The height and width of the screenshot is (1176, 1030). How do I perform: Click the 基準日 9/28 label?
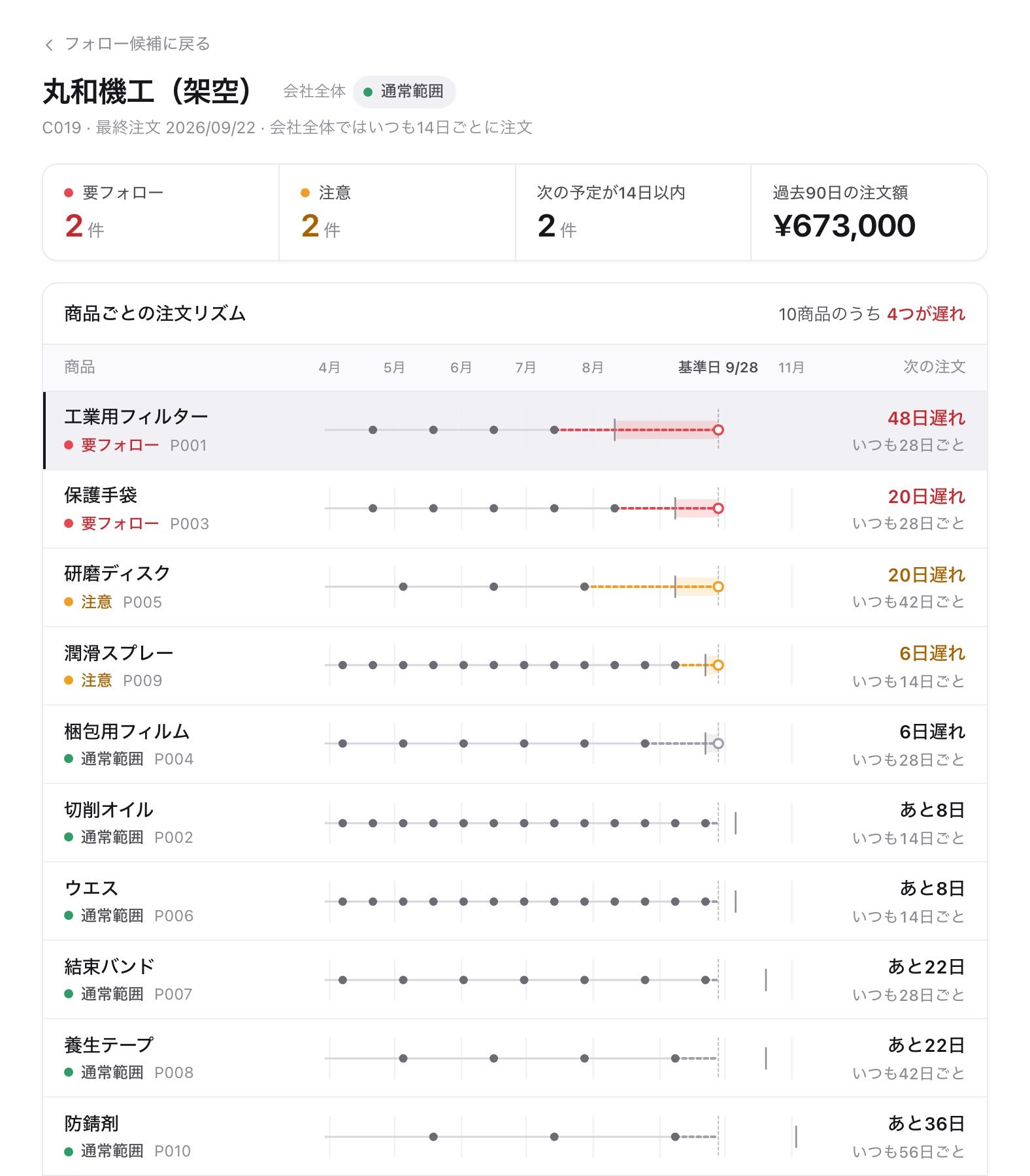point(718,367)
